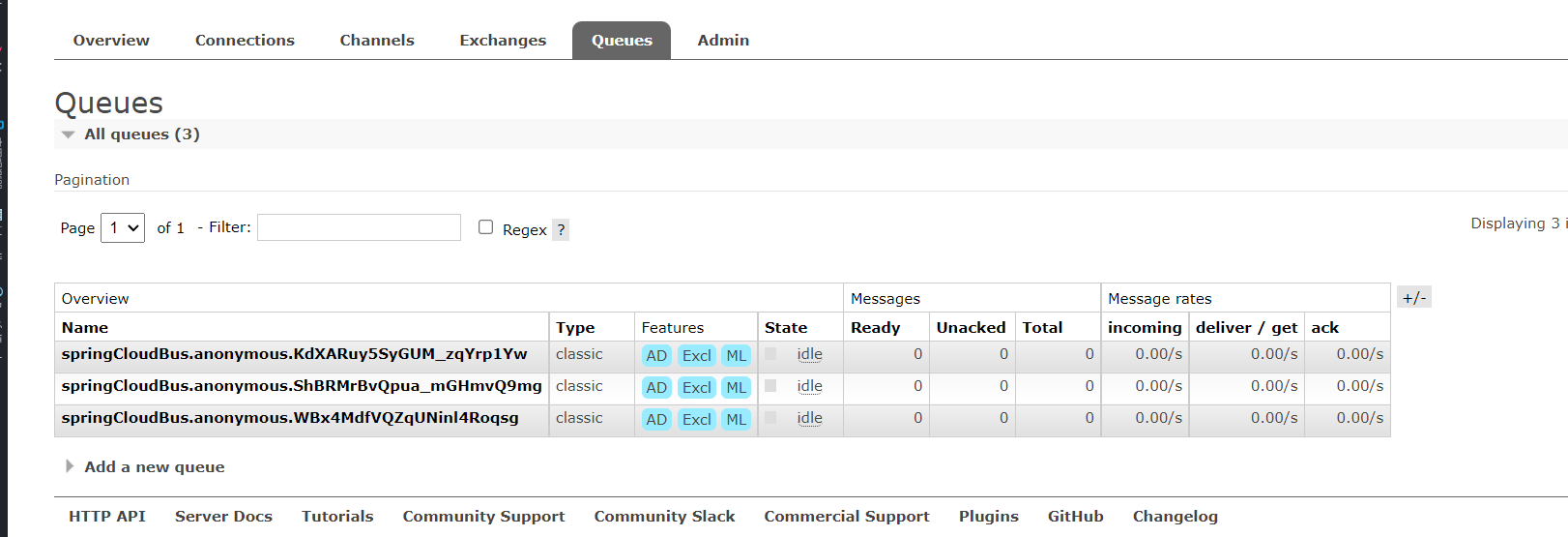The height and width of the screenshot is (537, 1568).
Task: Open queue springCloudBus.anonymous.ShBRMrBvQpua_mGHmvQ9mg
Action: [302, 386]
